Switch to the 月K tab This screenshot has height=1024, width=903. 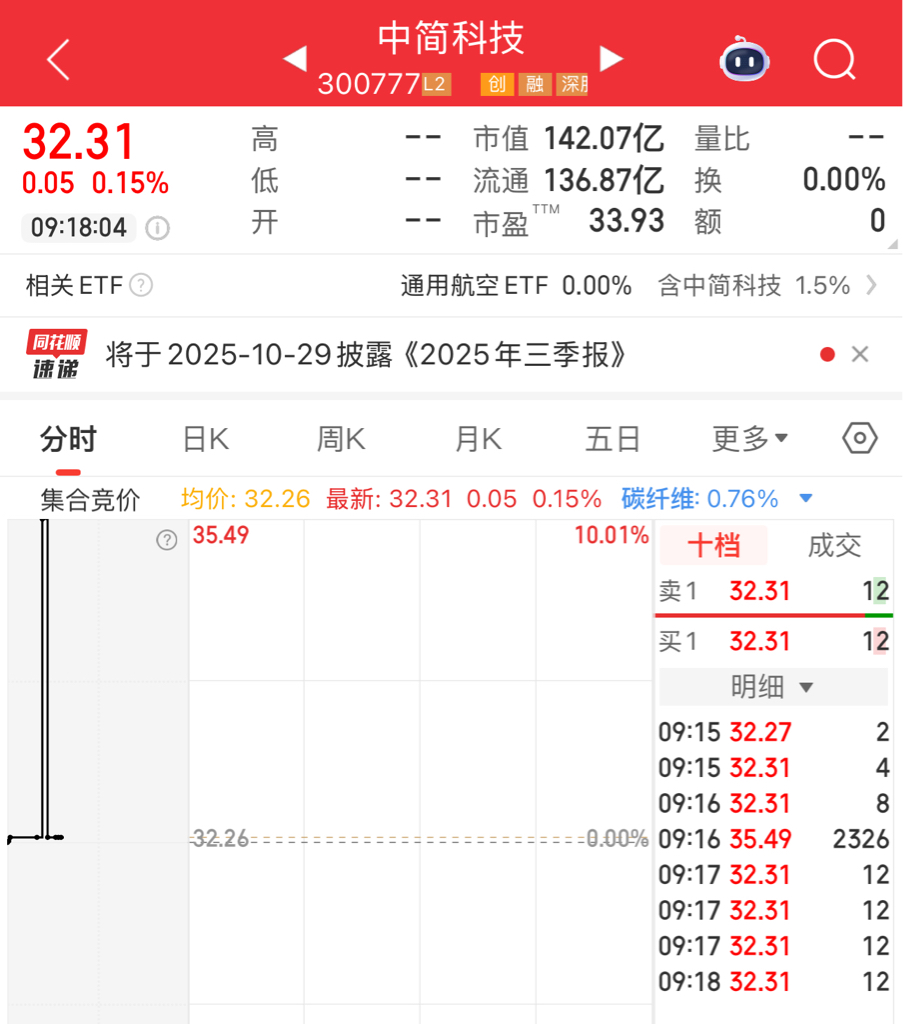478,439
